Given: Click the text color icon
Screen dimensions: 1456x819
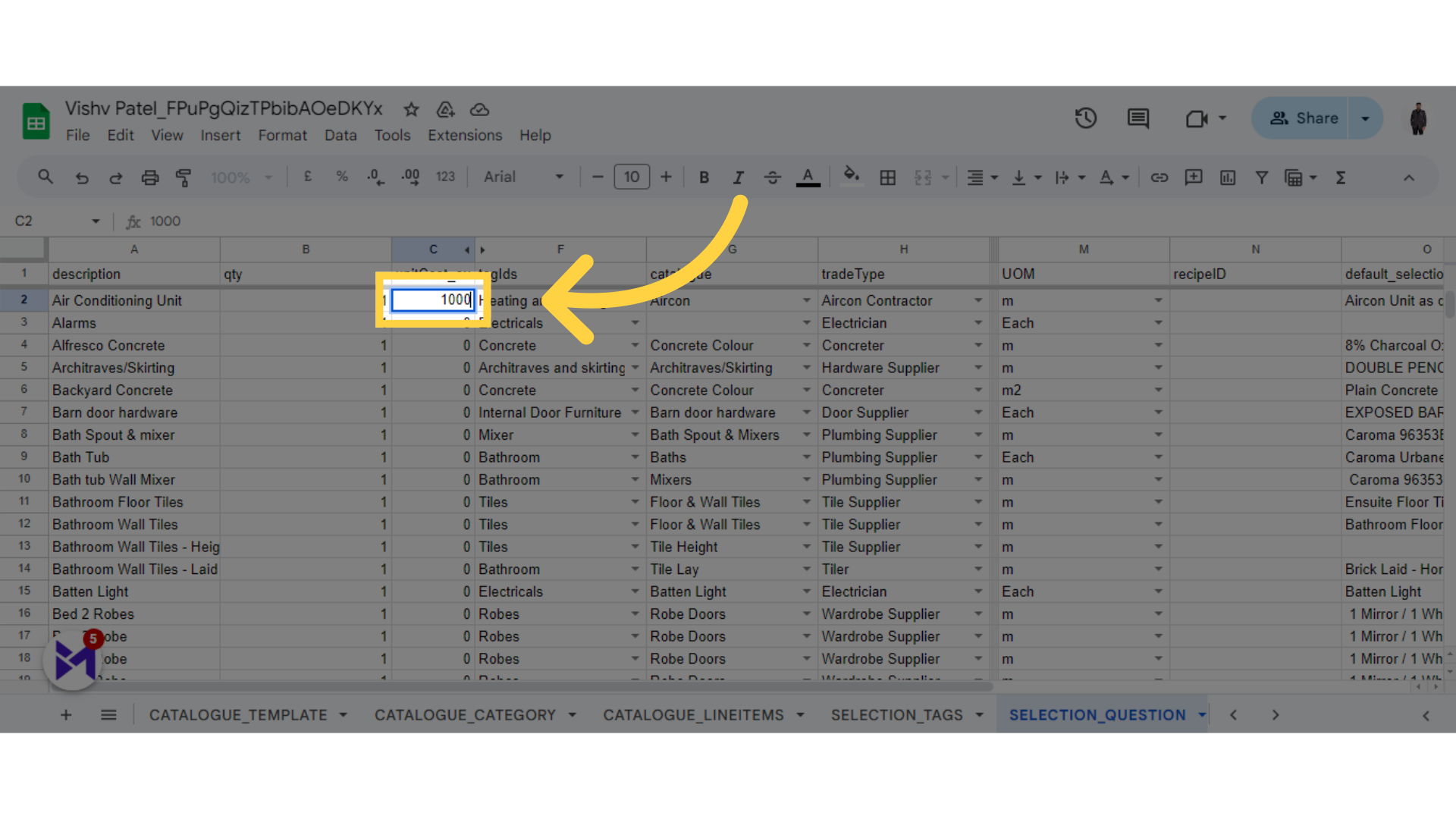Looking at the screenshot, I should click(808, 178).
